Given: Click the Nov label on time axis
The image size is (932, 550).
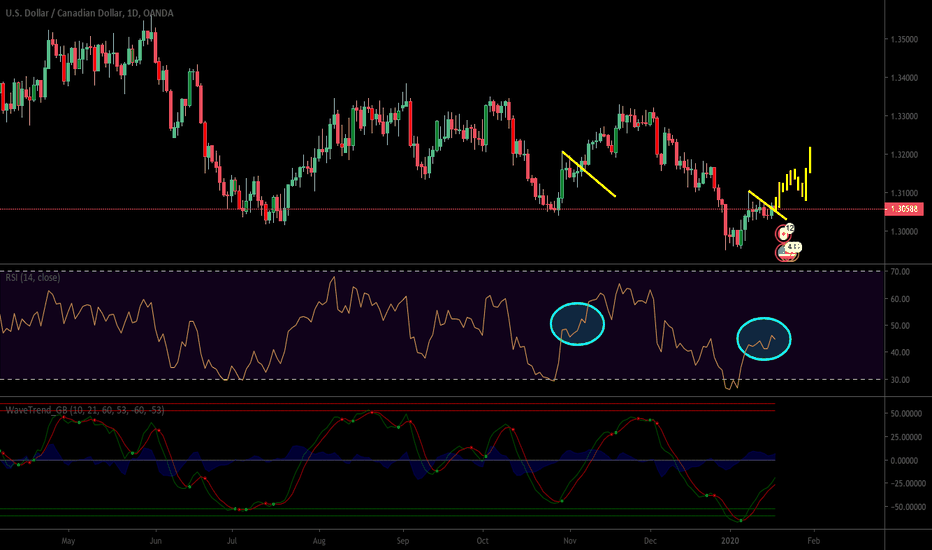Looking at the screenshot, I should pyautogui.click(x=570, y=537).
